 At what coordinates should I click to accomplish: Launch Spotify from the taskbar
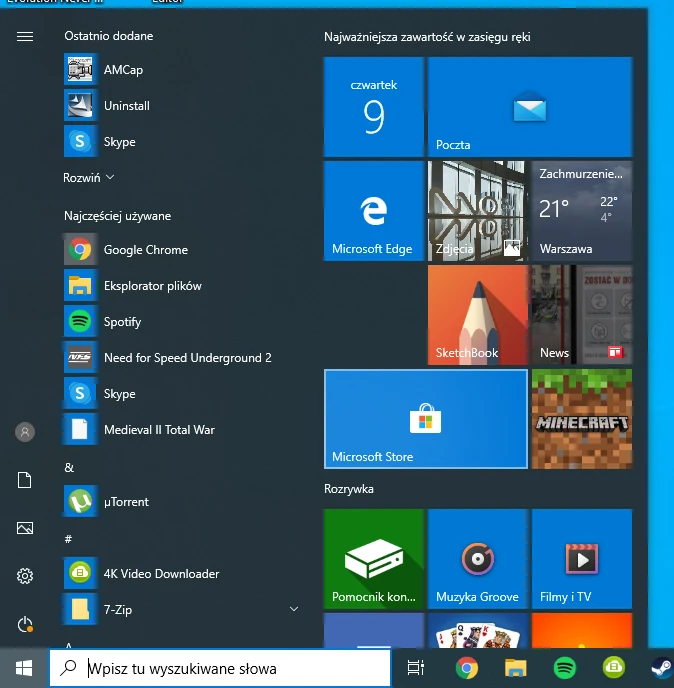pyautogui.click(x=564, y=667)
